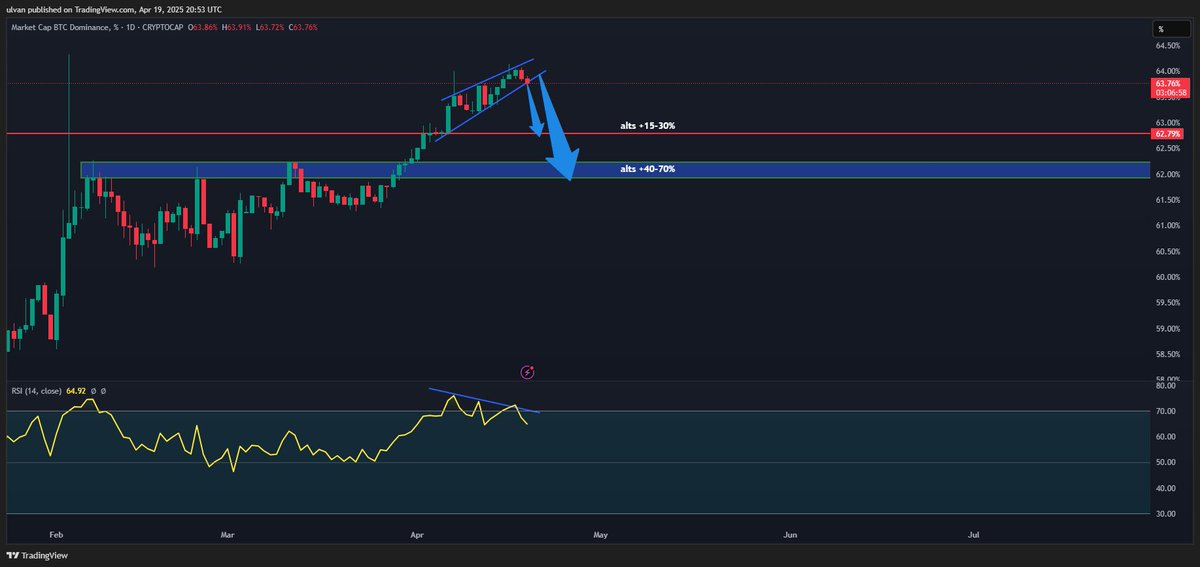Viewport: 1200px width, 567px height.
Task: Click the Jun label on time axis
Action: (790, 535)
